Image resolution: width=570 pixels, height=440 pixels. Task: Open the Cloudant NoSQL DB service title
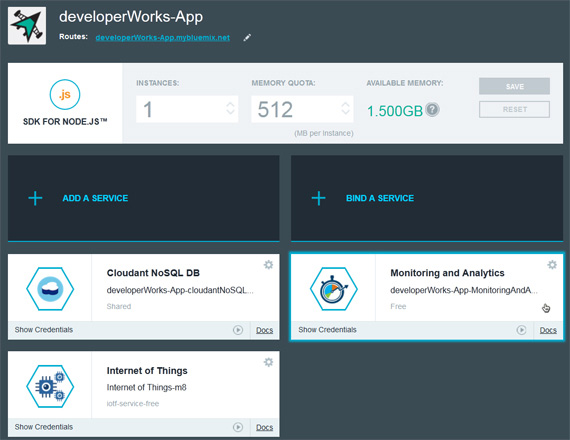click(x=153, y=273)
